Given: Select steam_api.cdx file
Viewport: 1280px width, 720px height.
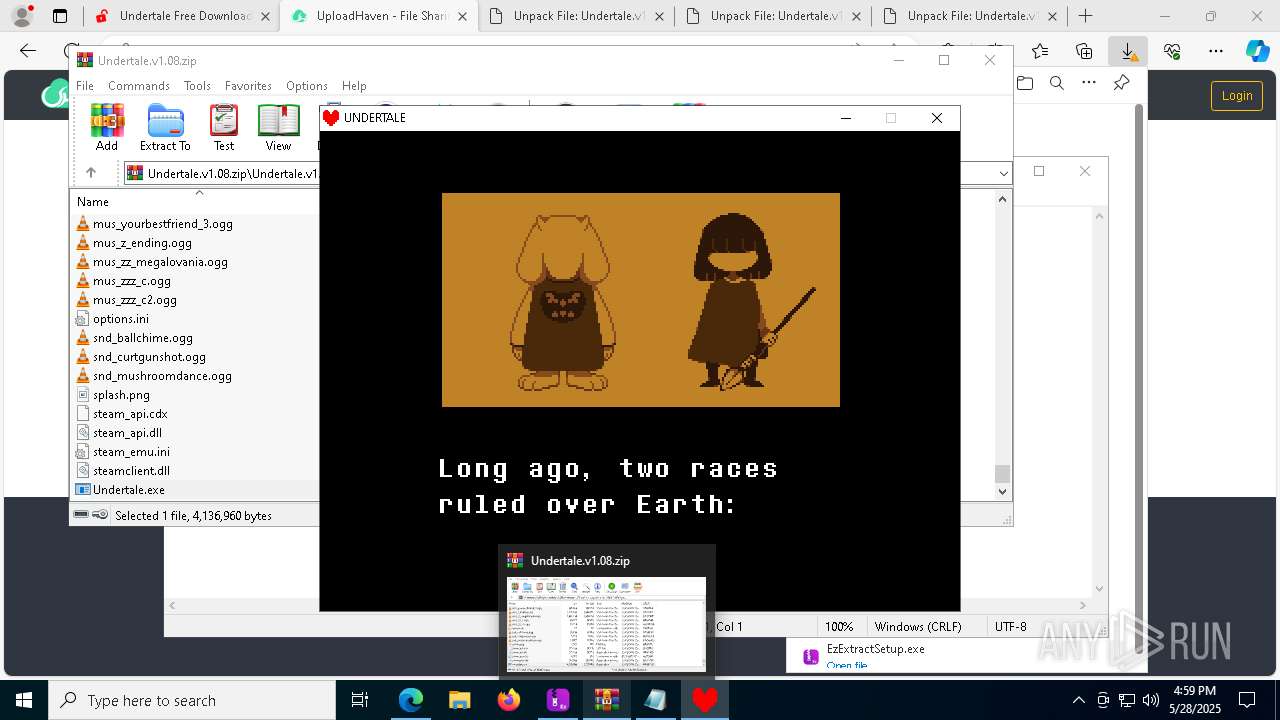Looking at the screenshot, I should (122, 414).
